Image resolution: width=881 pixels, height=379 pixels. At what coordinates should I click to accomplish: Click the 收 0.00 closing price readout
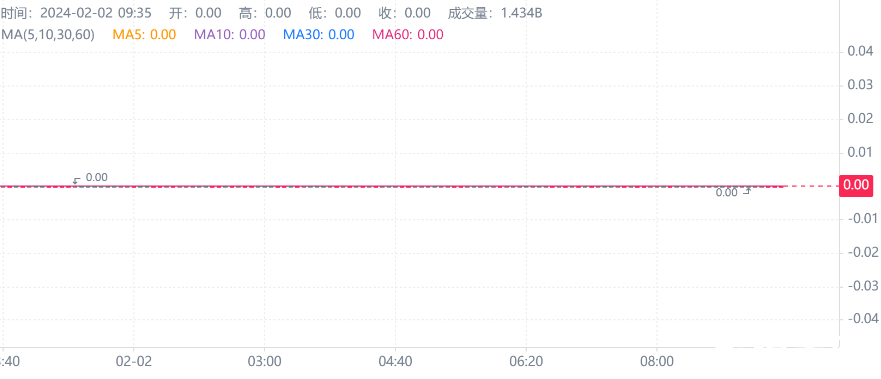[401, 13]
